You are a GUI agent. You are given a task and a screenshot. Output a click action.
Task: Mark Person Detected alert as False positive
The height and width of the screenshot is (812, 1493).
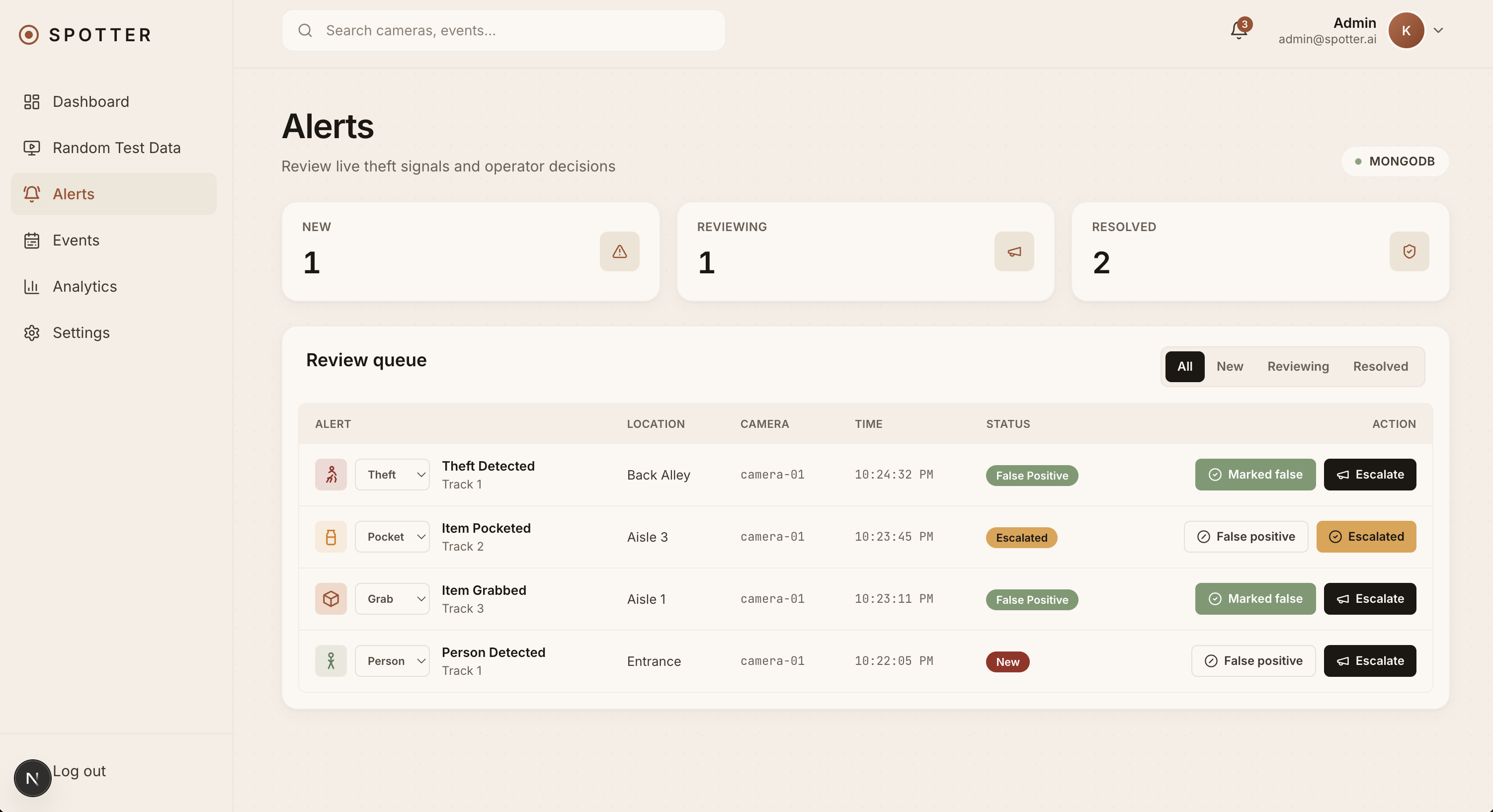tap(1253, 661)
